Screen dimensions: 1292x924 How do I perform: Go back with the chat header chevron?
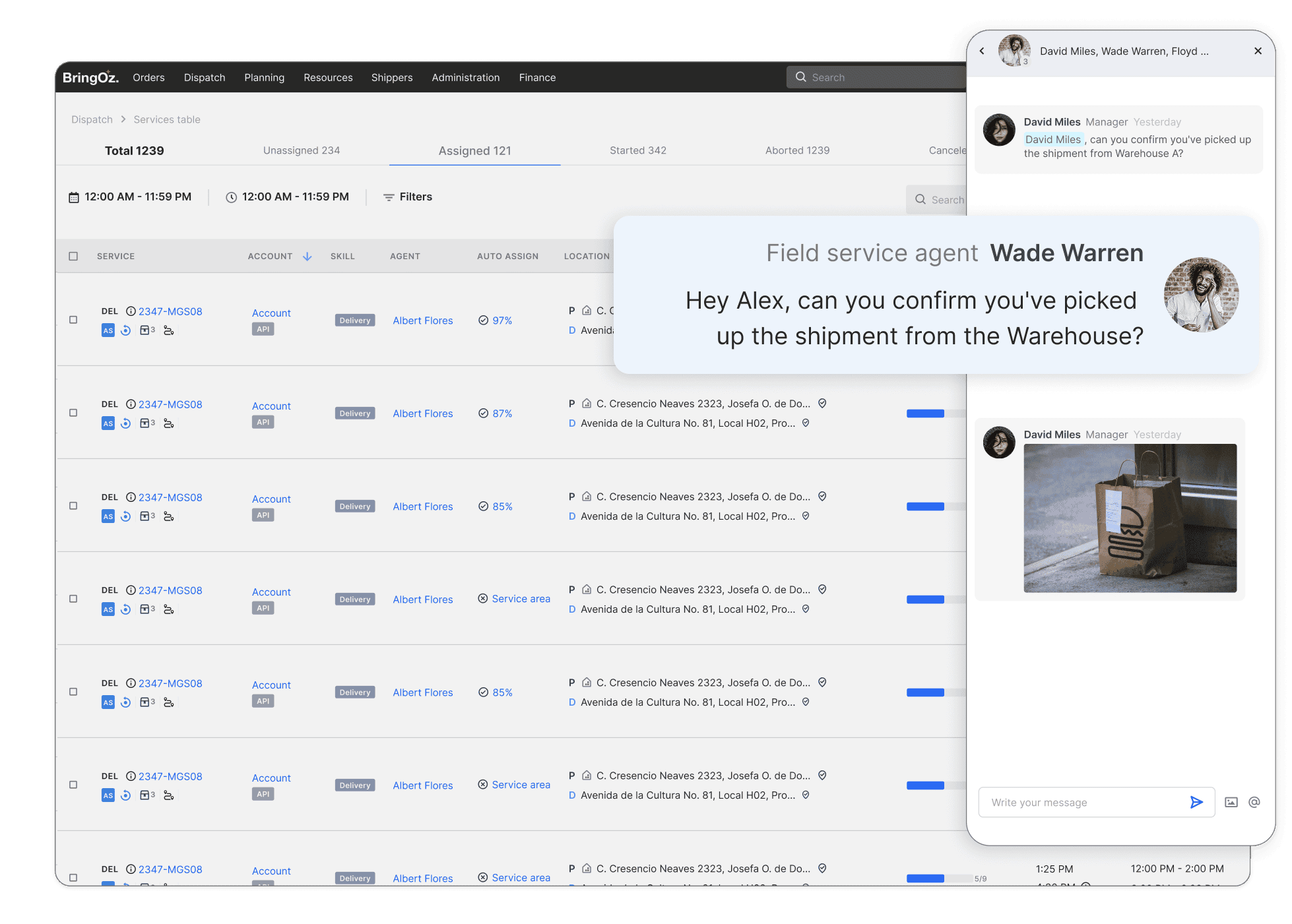(x=982, y=51)
